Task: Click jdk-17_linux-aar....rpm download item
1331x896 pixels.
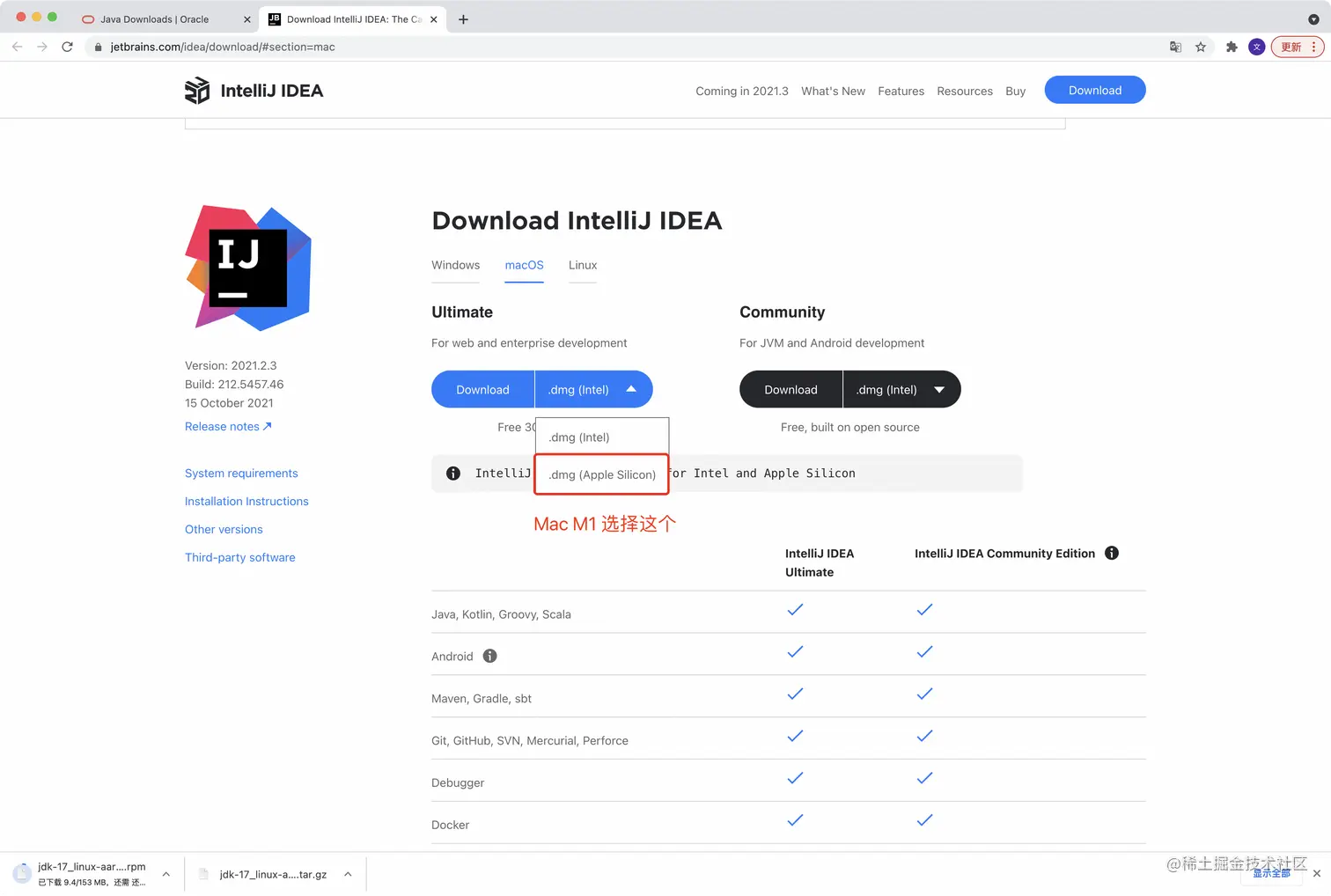Action: tap(92, 873)
